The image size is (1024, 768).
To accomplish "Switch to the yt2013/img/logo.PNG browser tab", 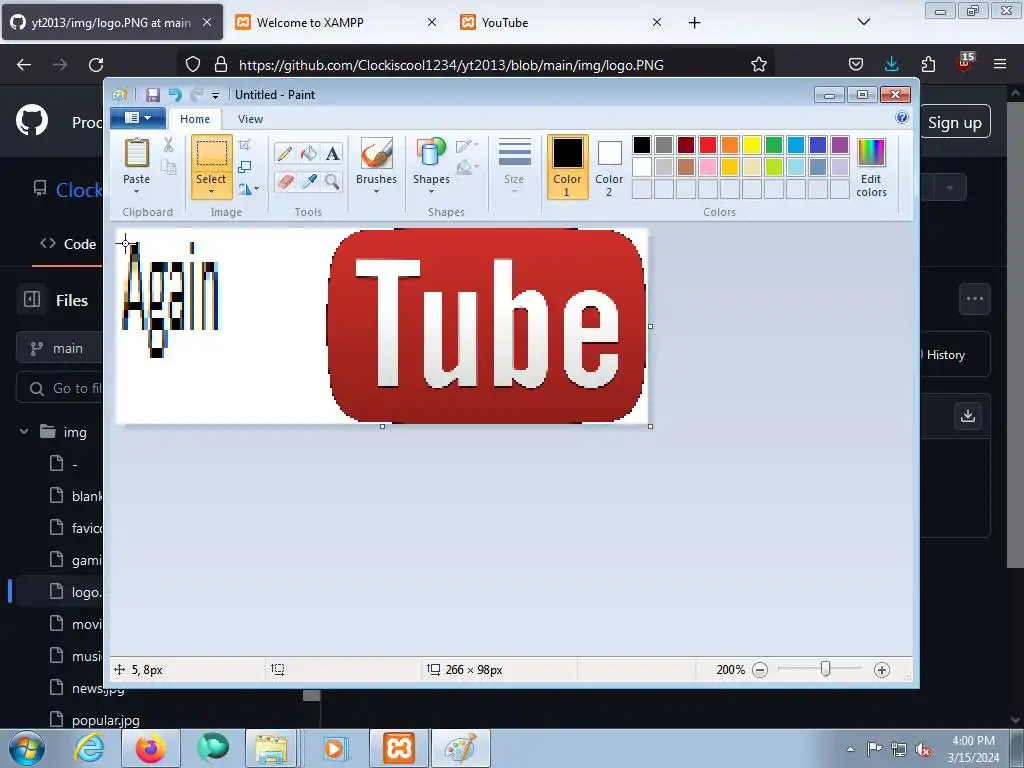I will [112, 22].
